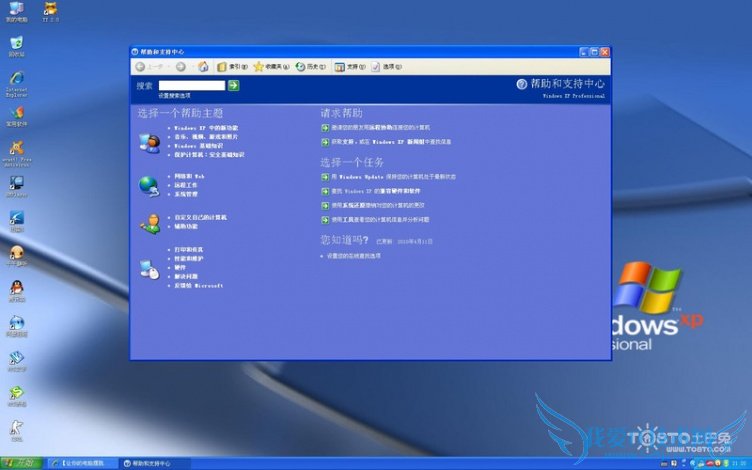Image resolution: width=752 pixels, height=470 pixels.
Task: Click green arrow beside get support newsgroups
Action: (x=325, y=142)
